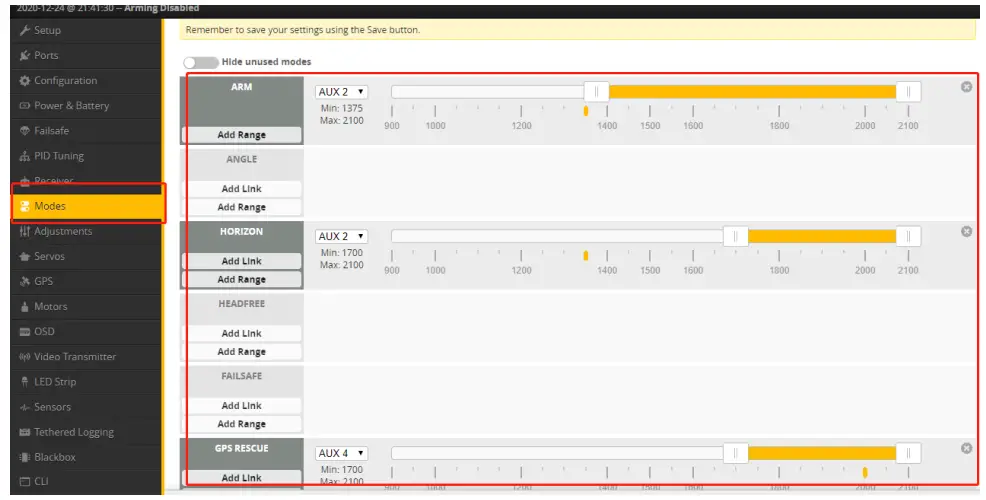The width and height of the screenshot is (986, 500).
Task: Remove the HORIZON range with X icon
Action: pos(967,231)
